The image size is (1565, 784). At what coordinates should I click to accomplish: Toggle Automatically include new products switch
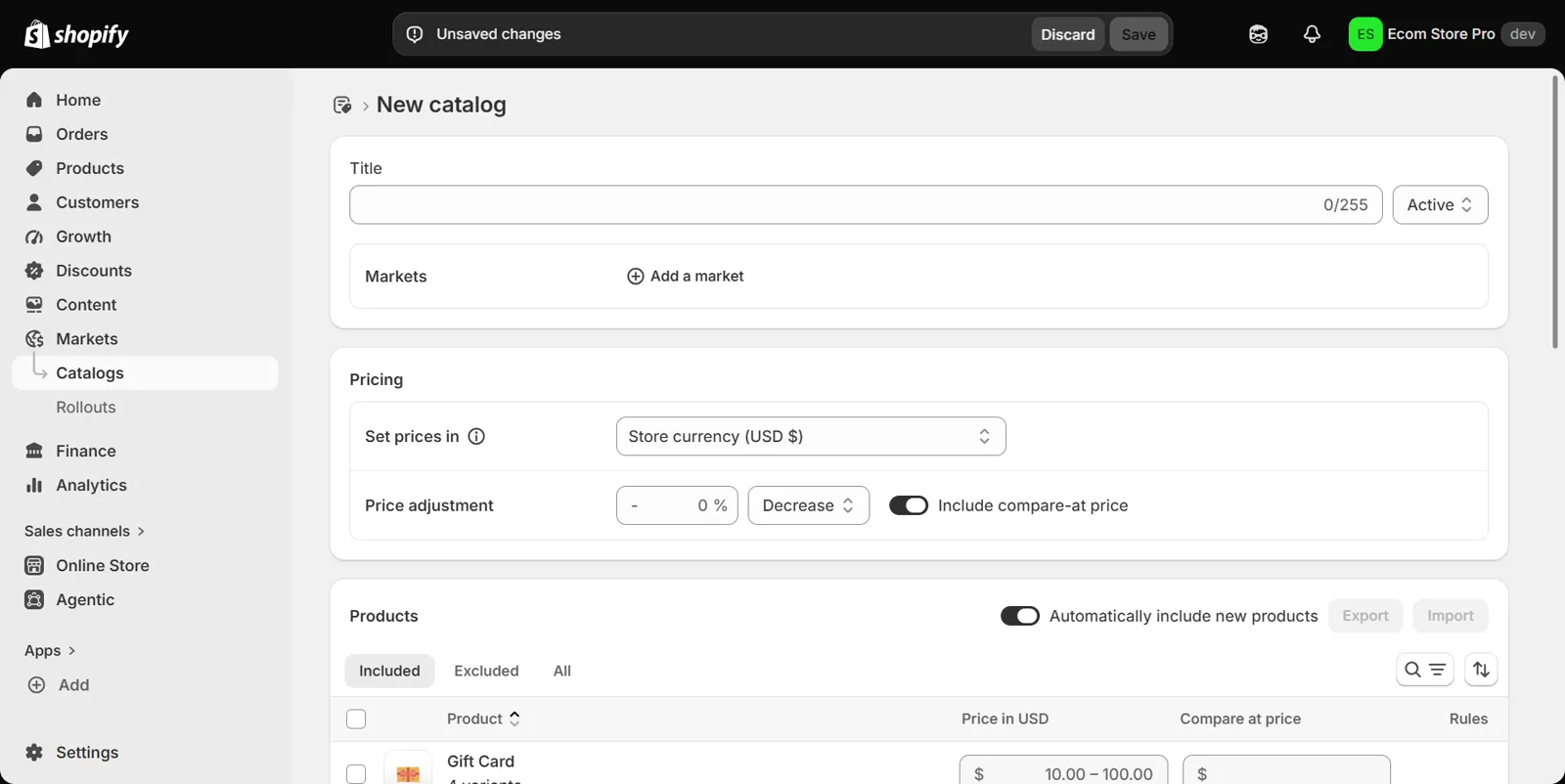(x=1020, y=616)
